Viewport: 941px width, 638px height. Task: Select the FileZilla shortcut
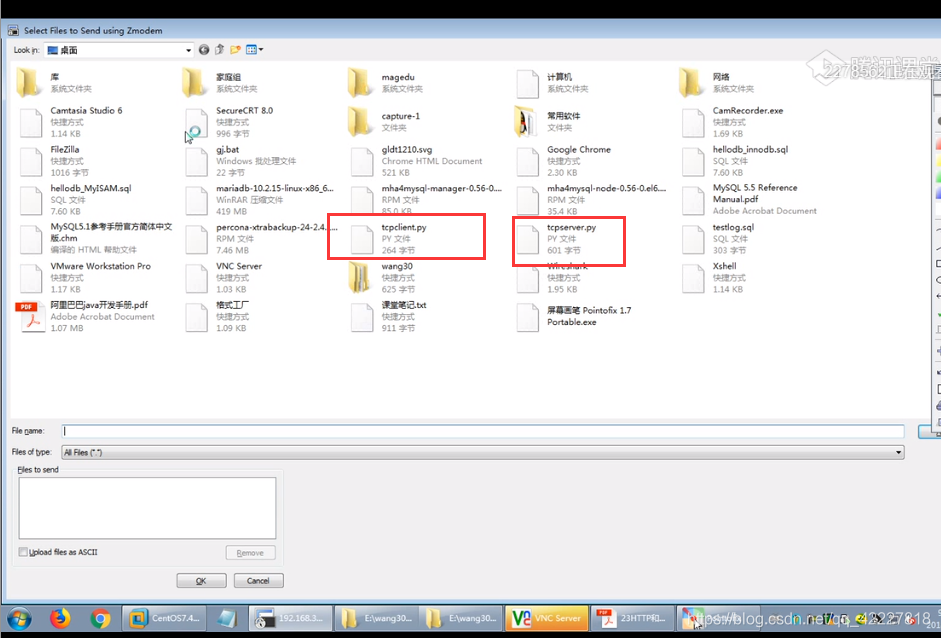click(54, 161)
